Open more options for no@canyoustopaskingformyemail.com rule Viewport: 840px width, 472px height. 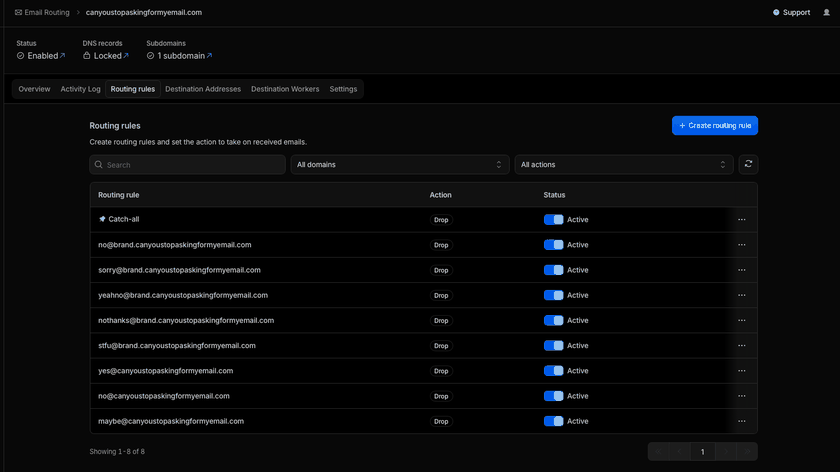741,396
